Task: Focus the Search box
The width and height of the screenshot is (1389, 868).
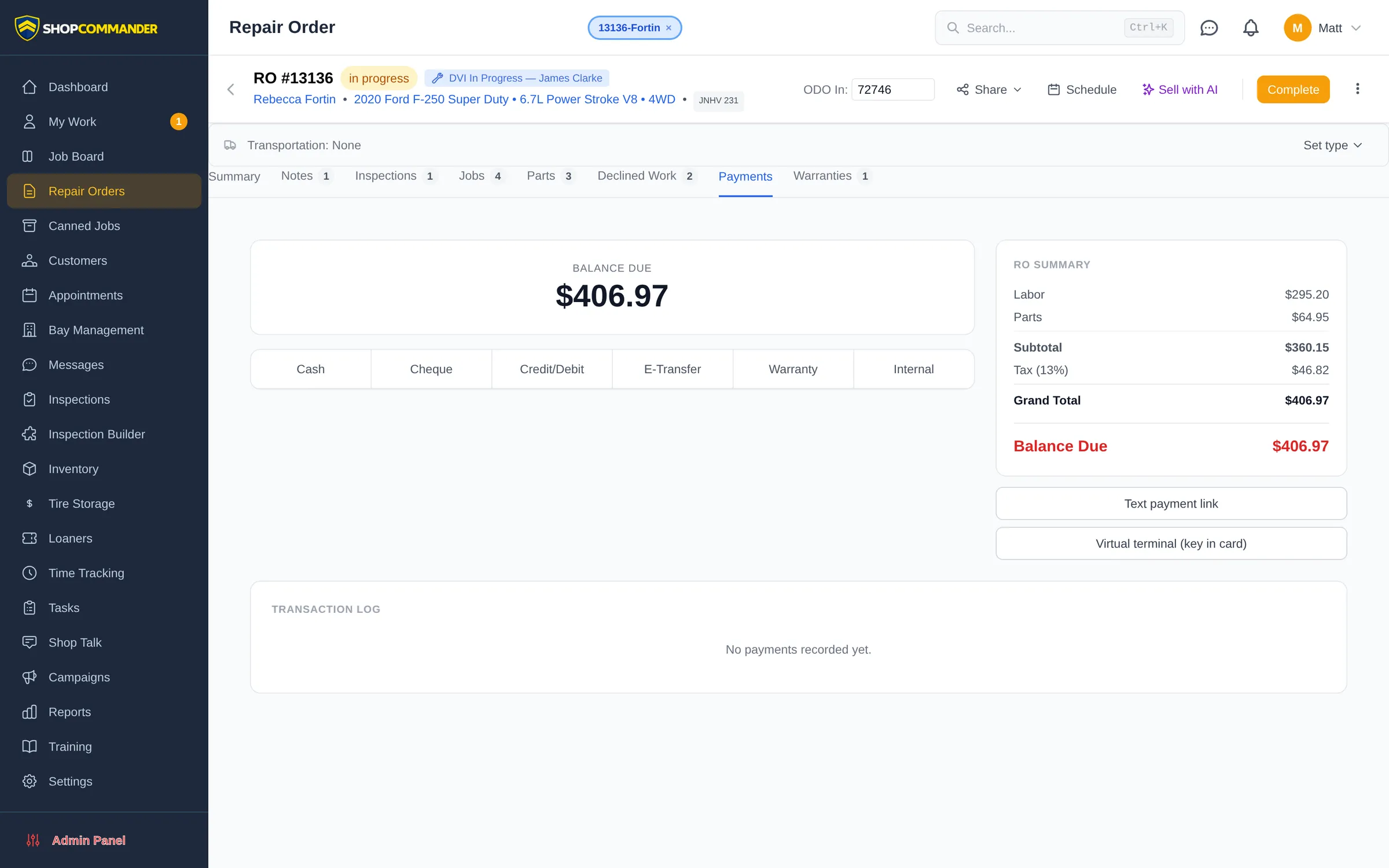Action: (1060, 28)
